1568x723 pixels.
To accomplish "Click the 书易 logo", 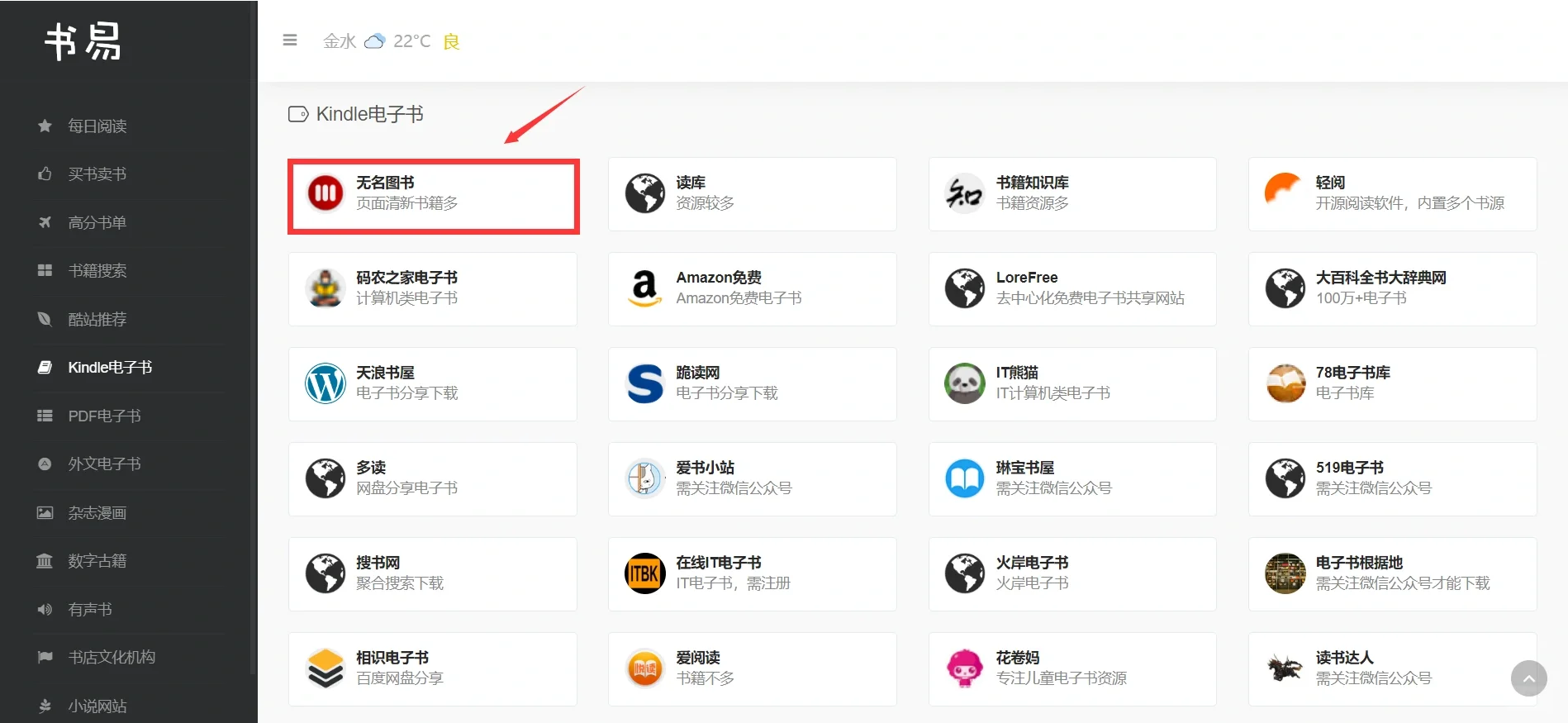I will (83, 41).
